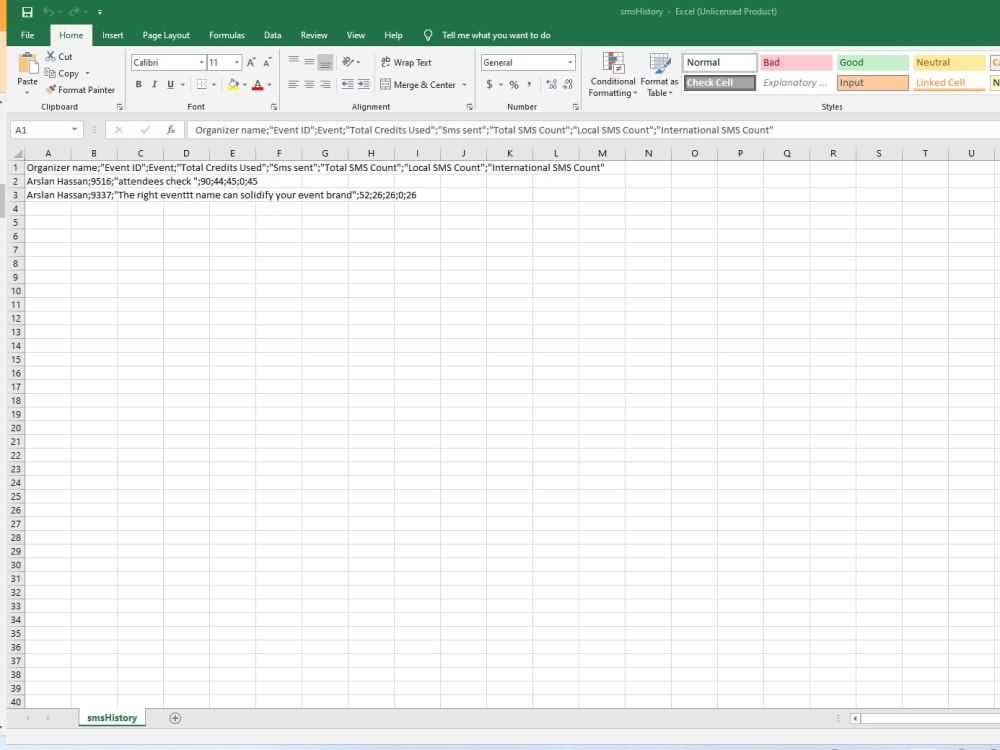Viewport: 1000px width, 750px height.
Task: Switch to the Page Layout tab
Action: (166, 35)
